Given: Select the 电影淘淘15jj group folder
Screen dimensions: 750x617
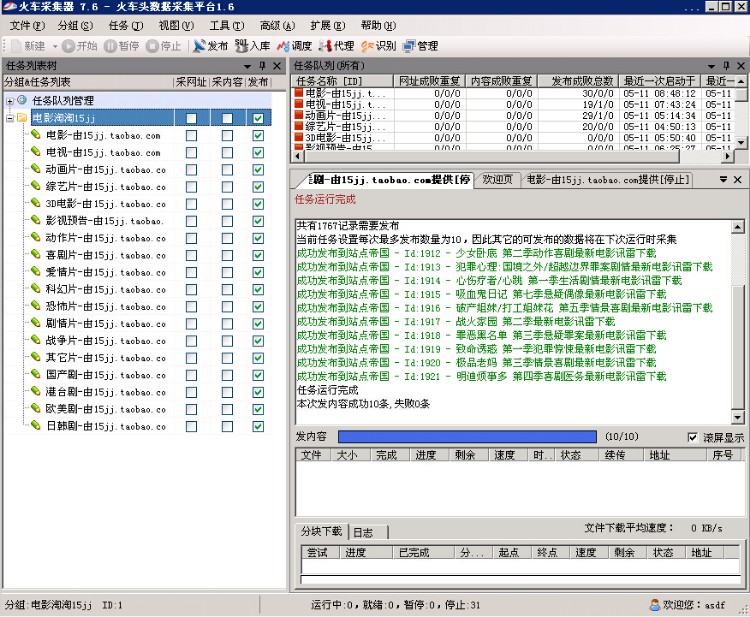Looking at the screenshot, I should 64,118.
